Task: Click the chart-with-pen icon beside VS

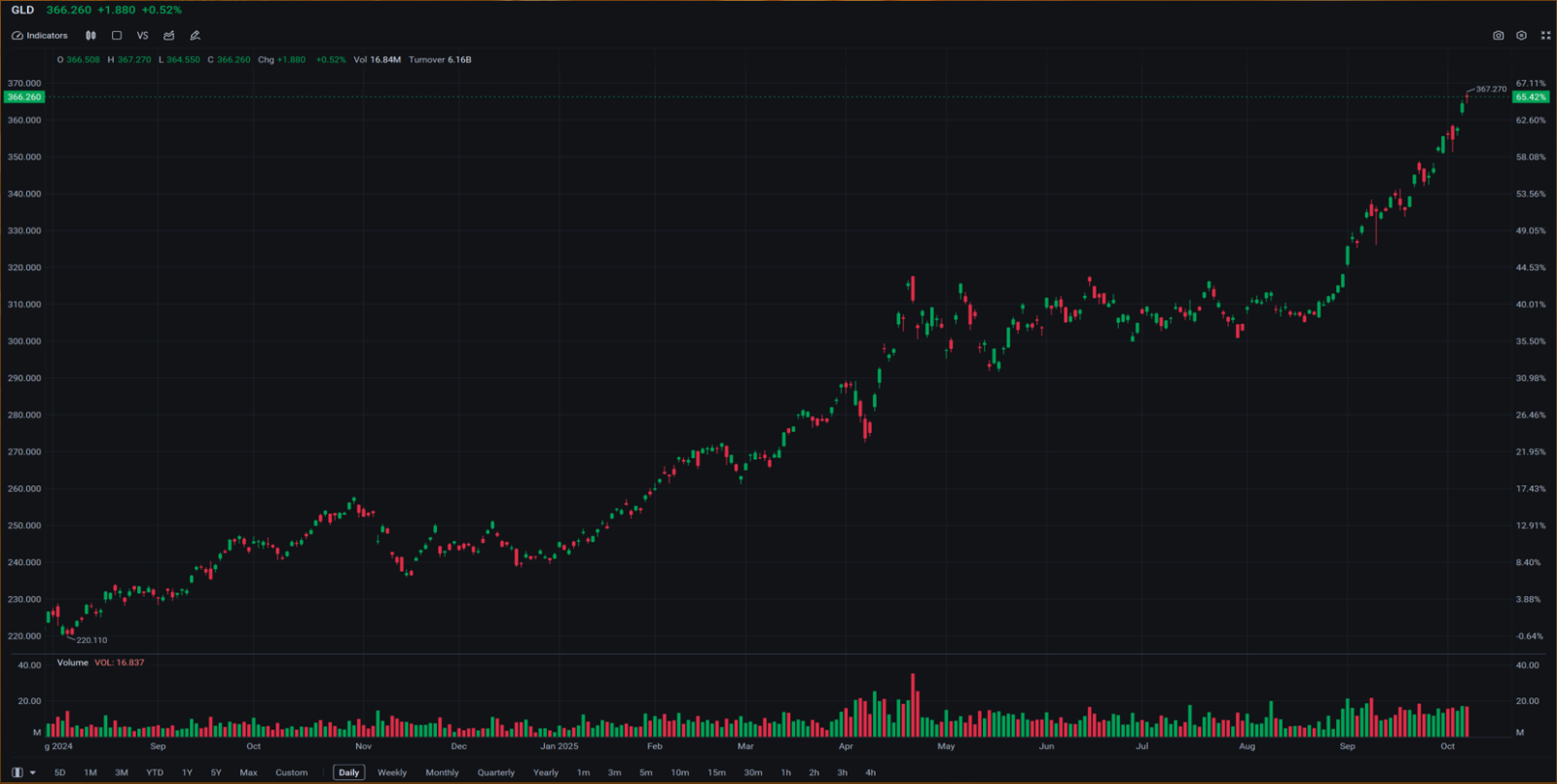Action: (x=169, y=36)
